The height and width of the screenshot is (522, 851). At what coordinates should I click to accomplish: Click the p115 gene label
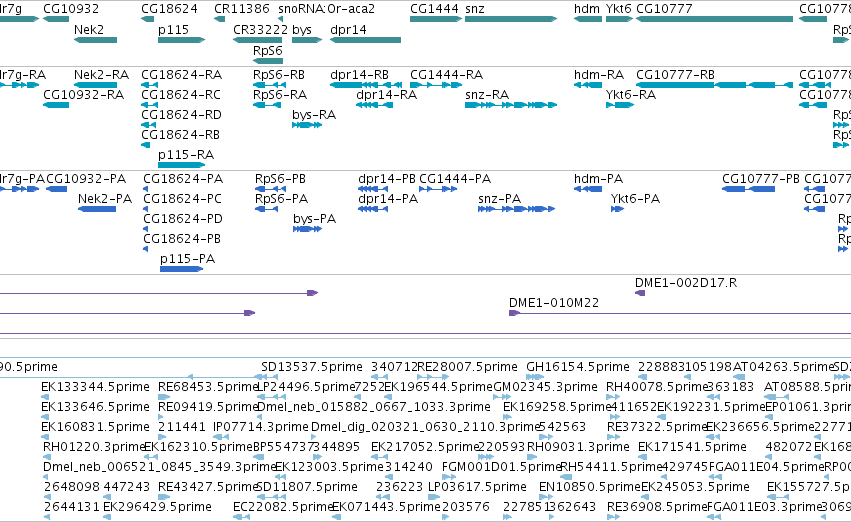[173, 29]
